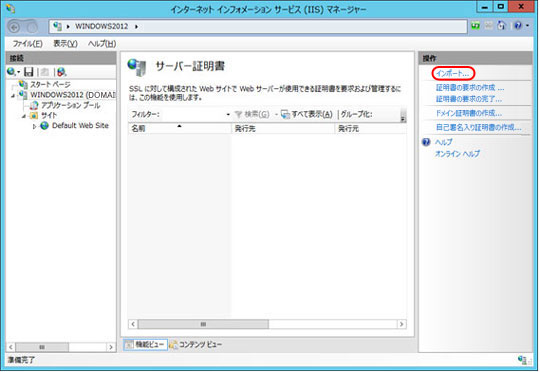Sort by the 発行元 column header
Viewport: 540px width, 372px height.
pos(371,128)
